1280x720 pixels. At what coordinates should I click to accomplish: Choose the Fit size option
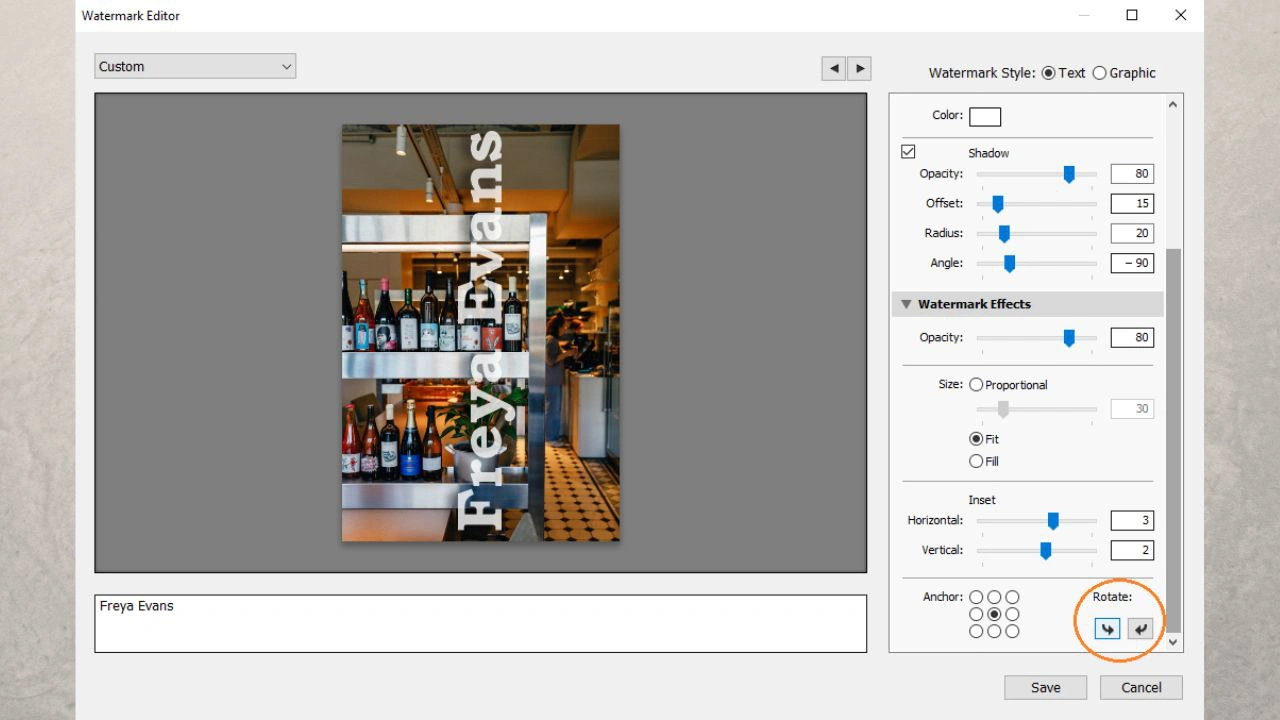click(976, 439)
